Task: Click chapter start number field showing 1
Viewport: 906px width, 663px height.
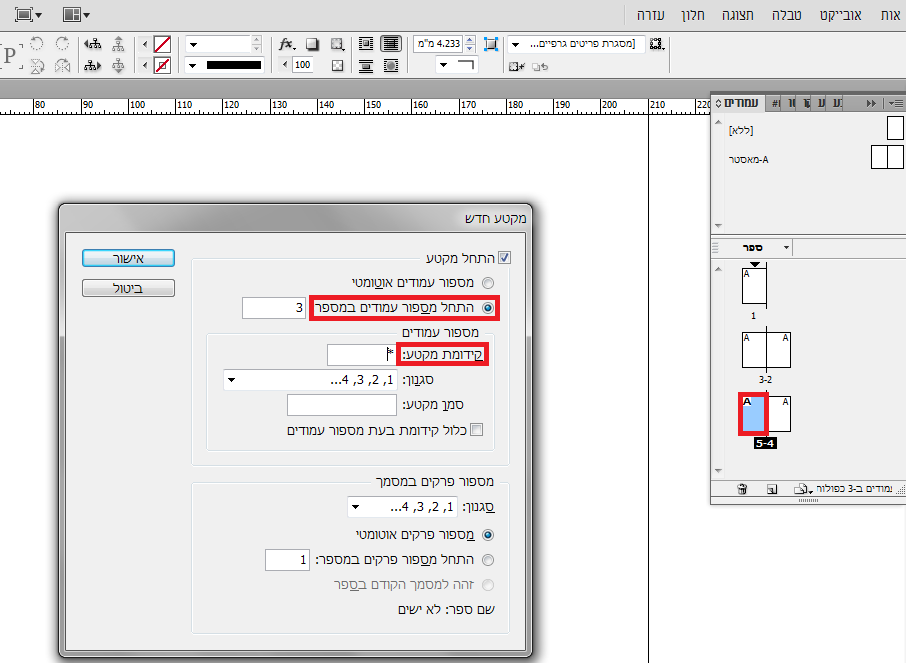Action: click(x=287, y=560)
